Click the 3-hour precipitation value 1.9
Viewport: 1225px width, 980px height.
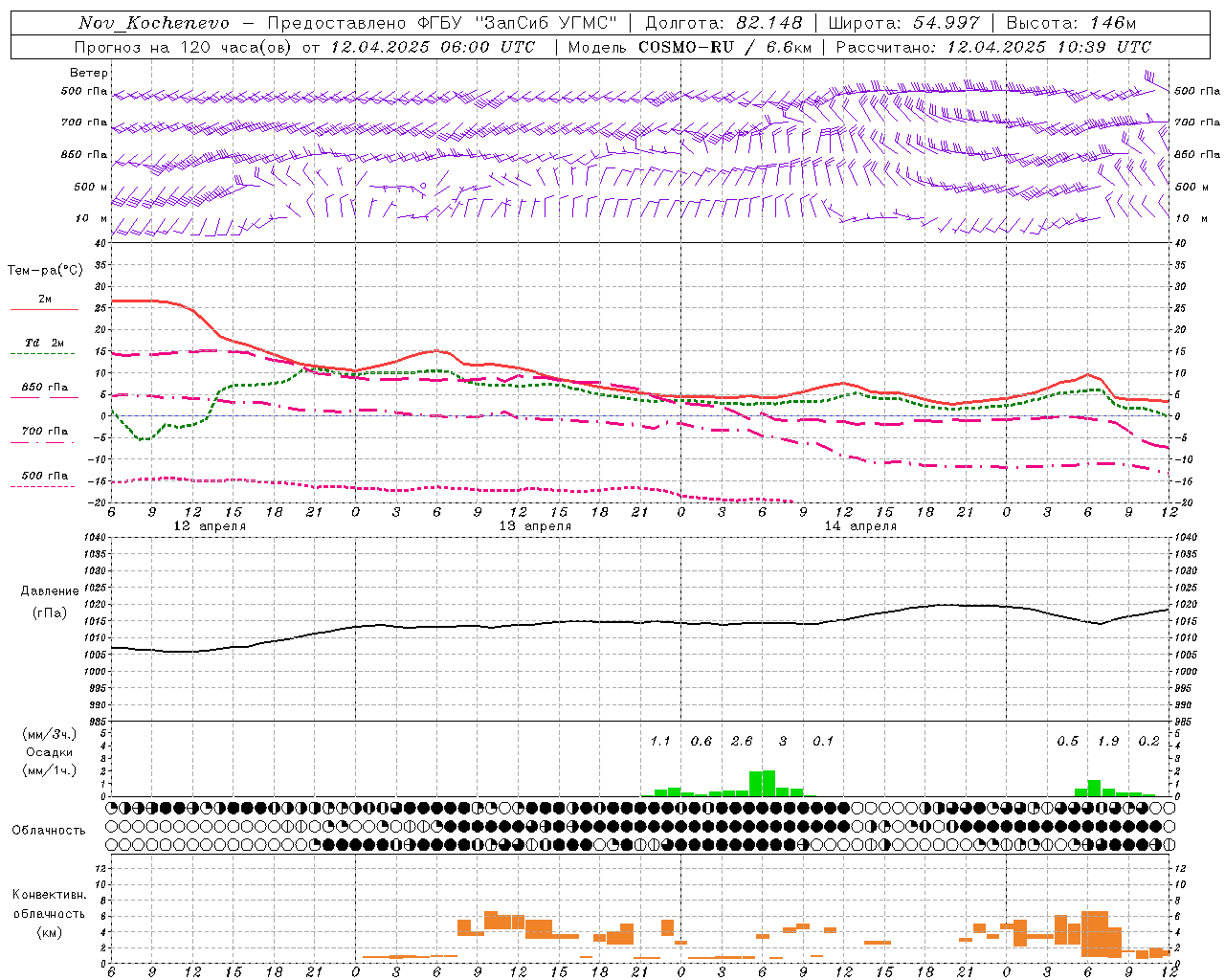click(1108, 741)
